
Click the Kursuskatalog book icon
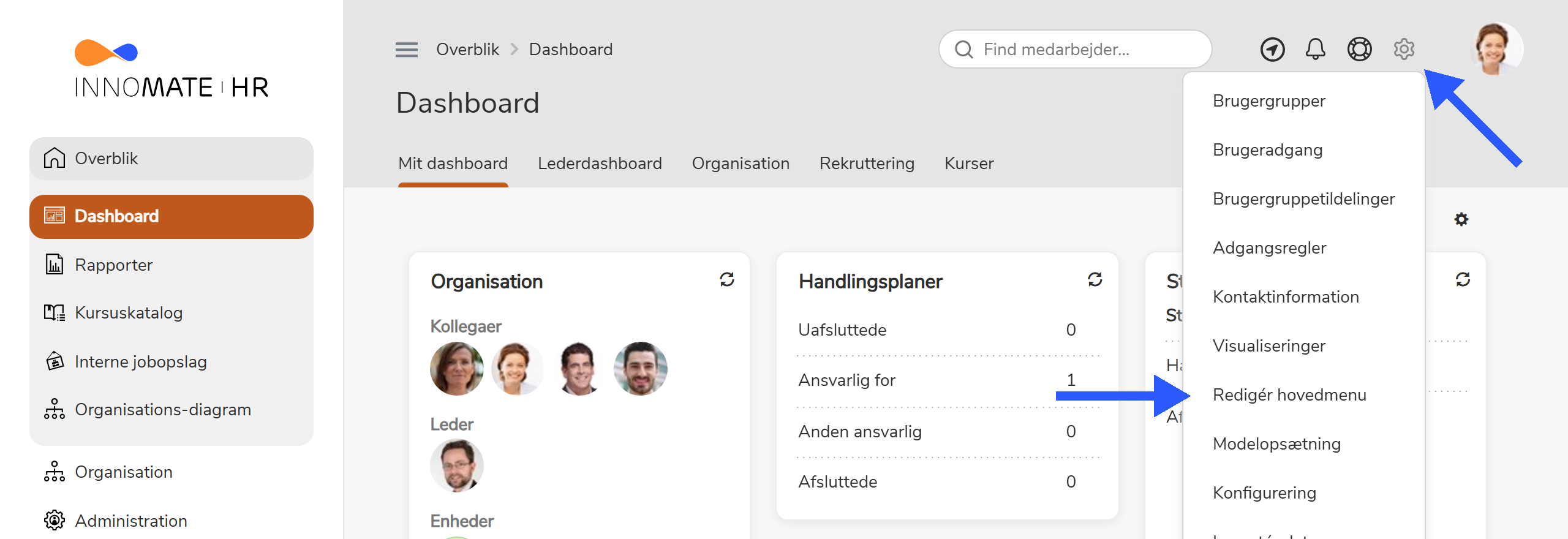coord(55,312)
